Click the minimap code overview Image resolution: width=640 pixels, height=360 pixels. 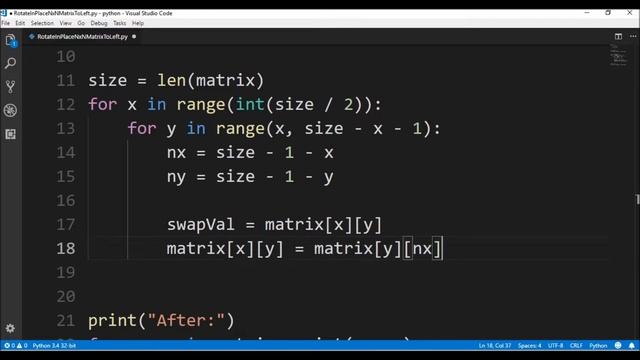click(x=618, y=55)
